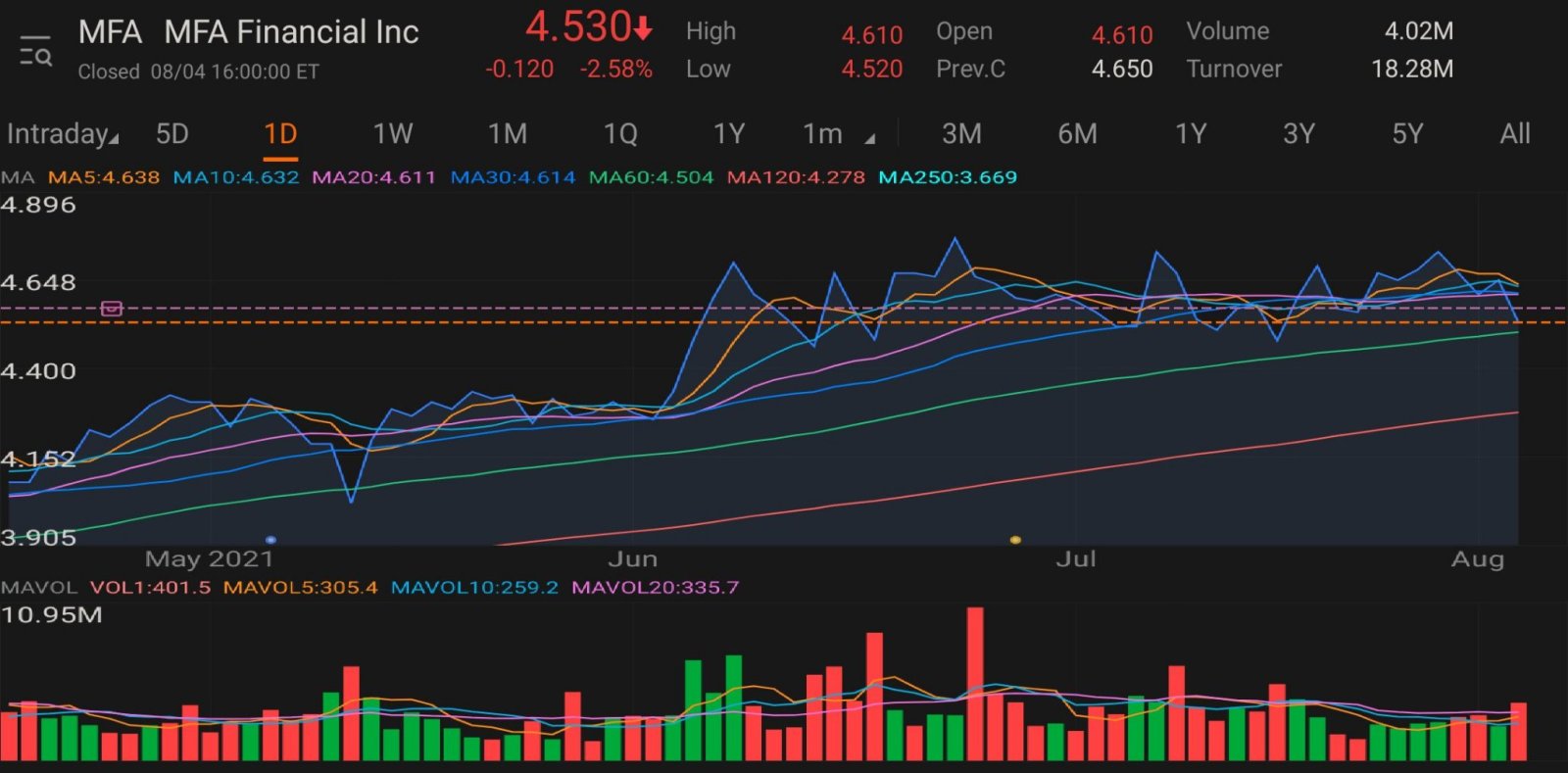Open MA indicator settings label
Viewport: 1568px width, 773px height.
pos(18,177)
